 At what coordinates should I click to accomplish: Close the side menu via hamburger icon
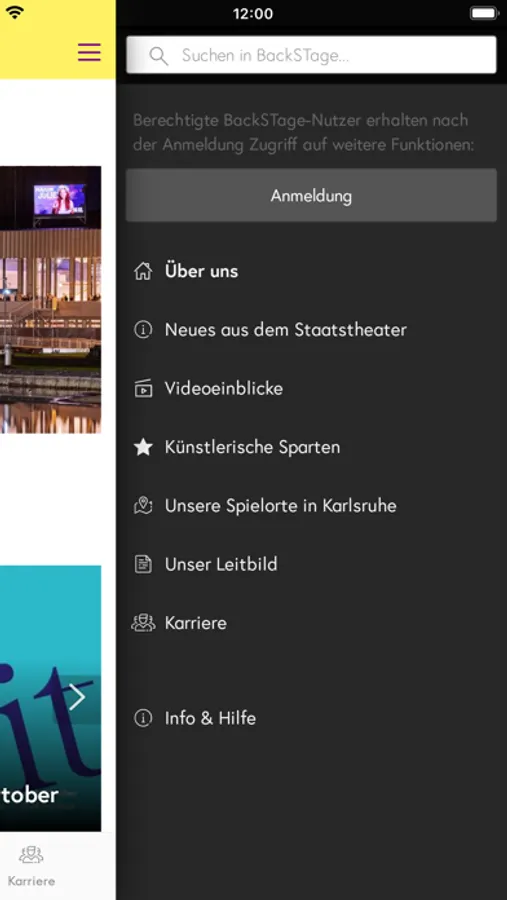point(89,52)
